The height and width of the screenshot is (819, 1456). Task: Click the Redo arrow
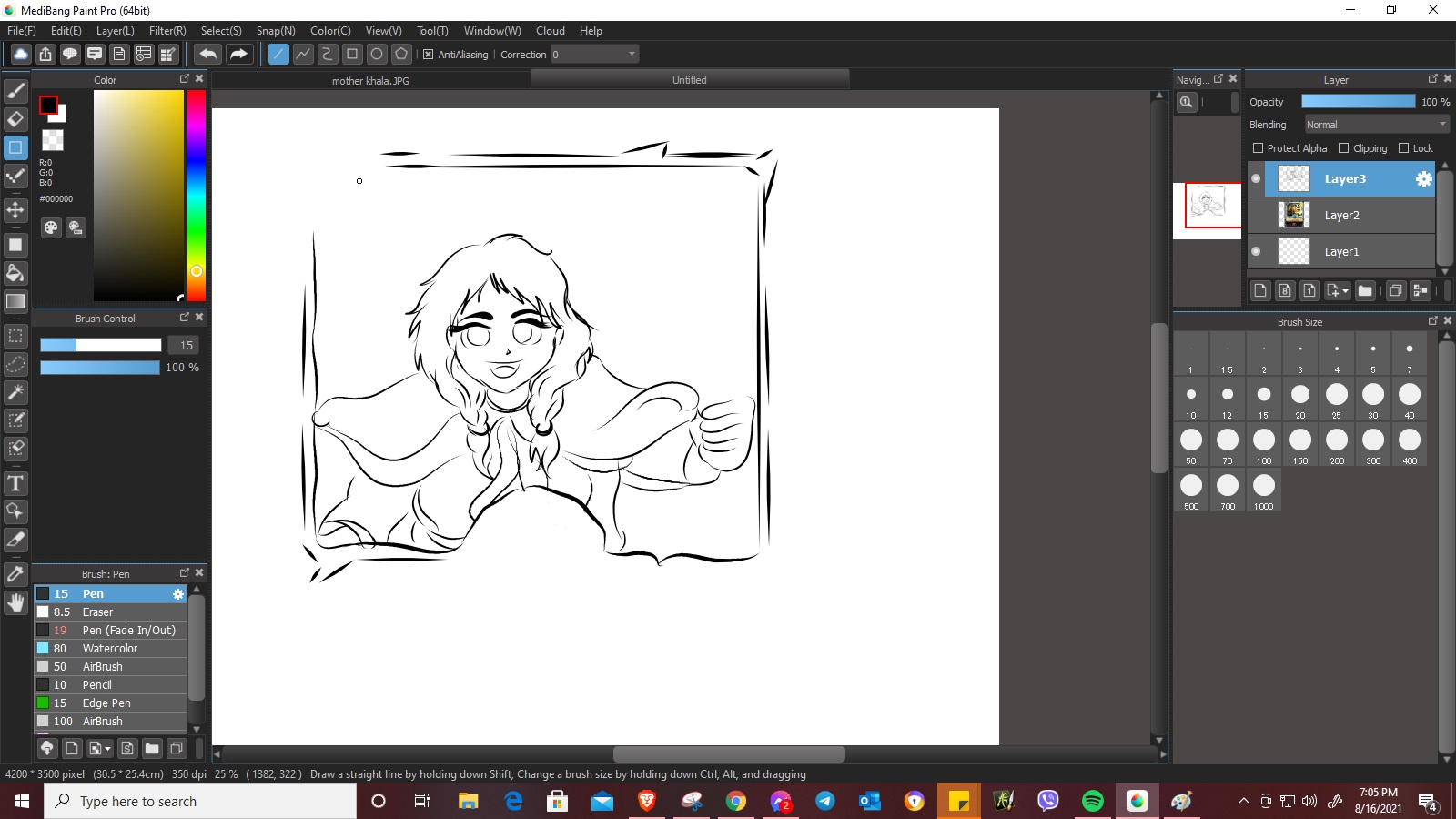coord(238,54)
